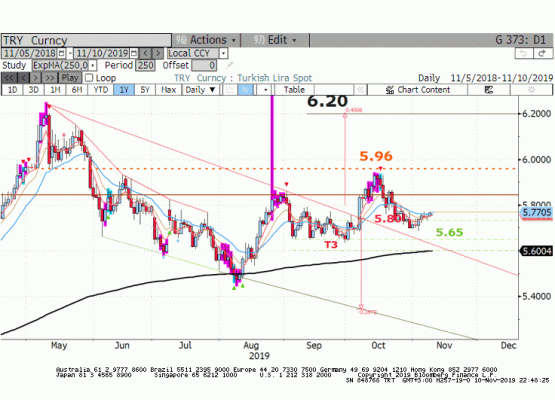Open the Daily periodicity dropdown
The image size is (555, 400).
(x=201, y=90)
